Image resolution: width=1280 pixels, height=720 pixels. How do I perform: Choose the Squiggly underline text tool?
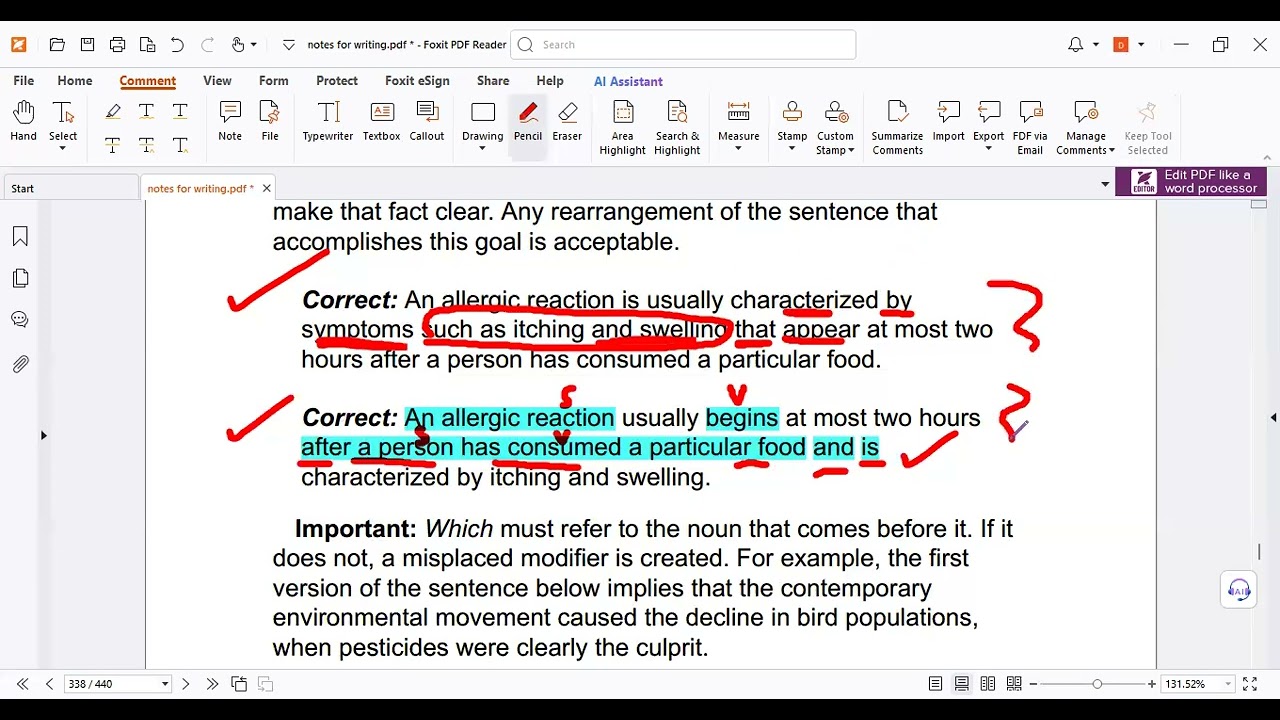146,111
